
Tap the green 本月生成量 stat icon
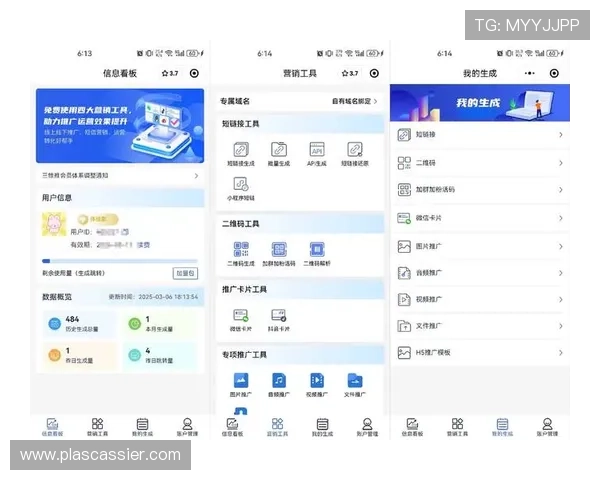click(135, 324)
